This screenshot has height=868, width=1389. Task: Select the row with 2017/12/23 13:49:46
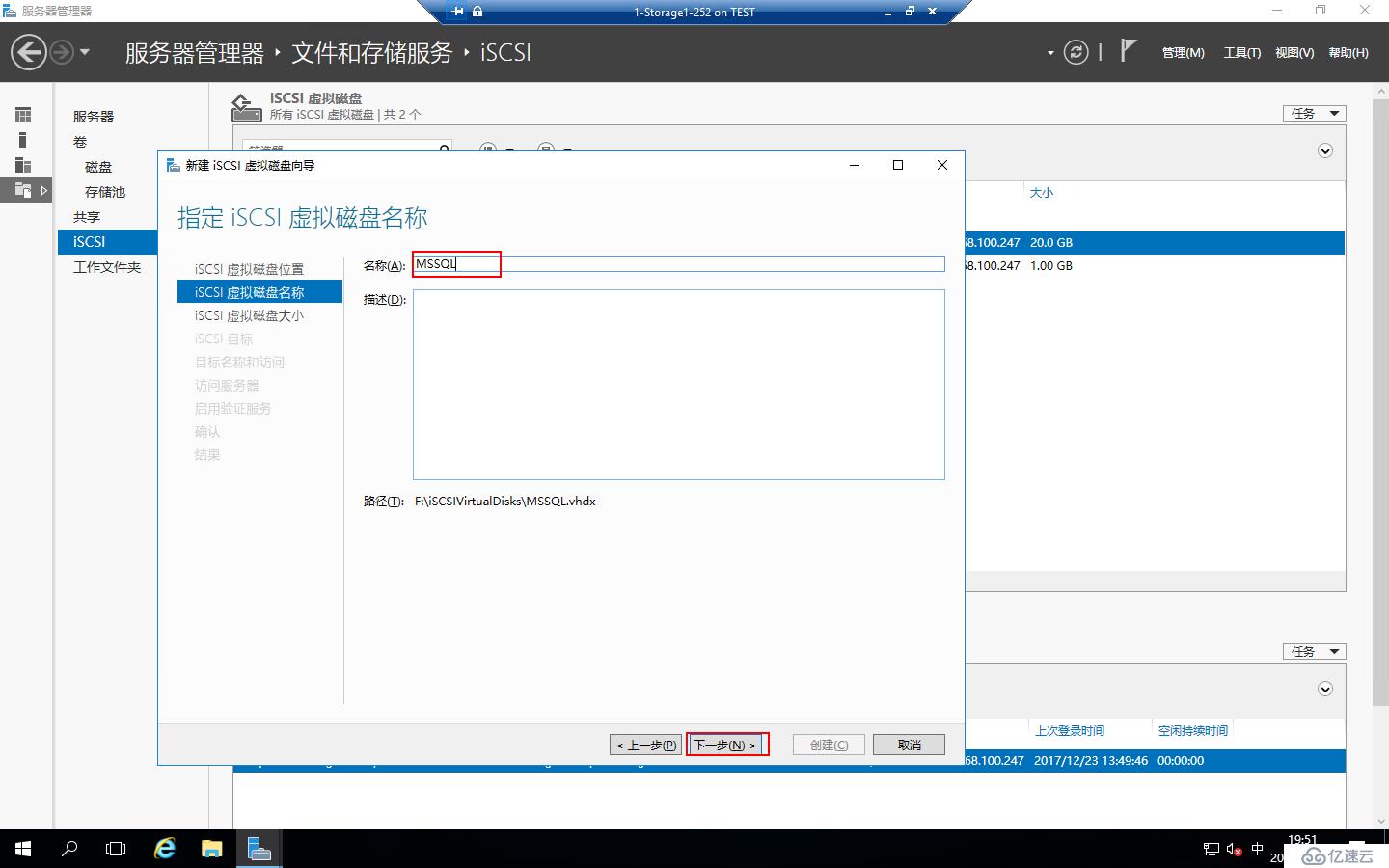click(1155, 761)
